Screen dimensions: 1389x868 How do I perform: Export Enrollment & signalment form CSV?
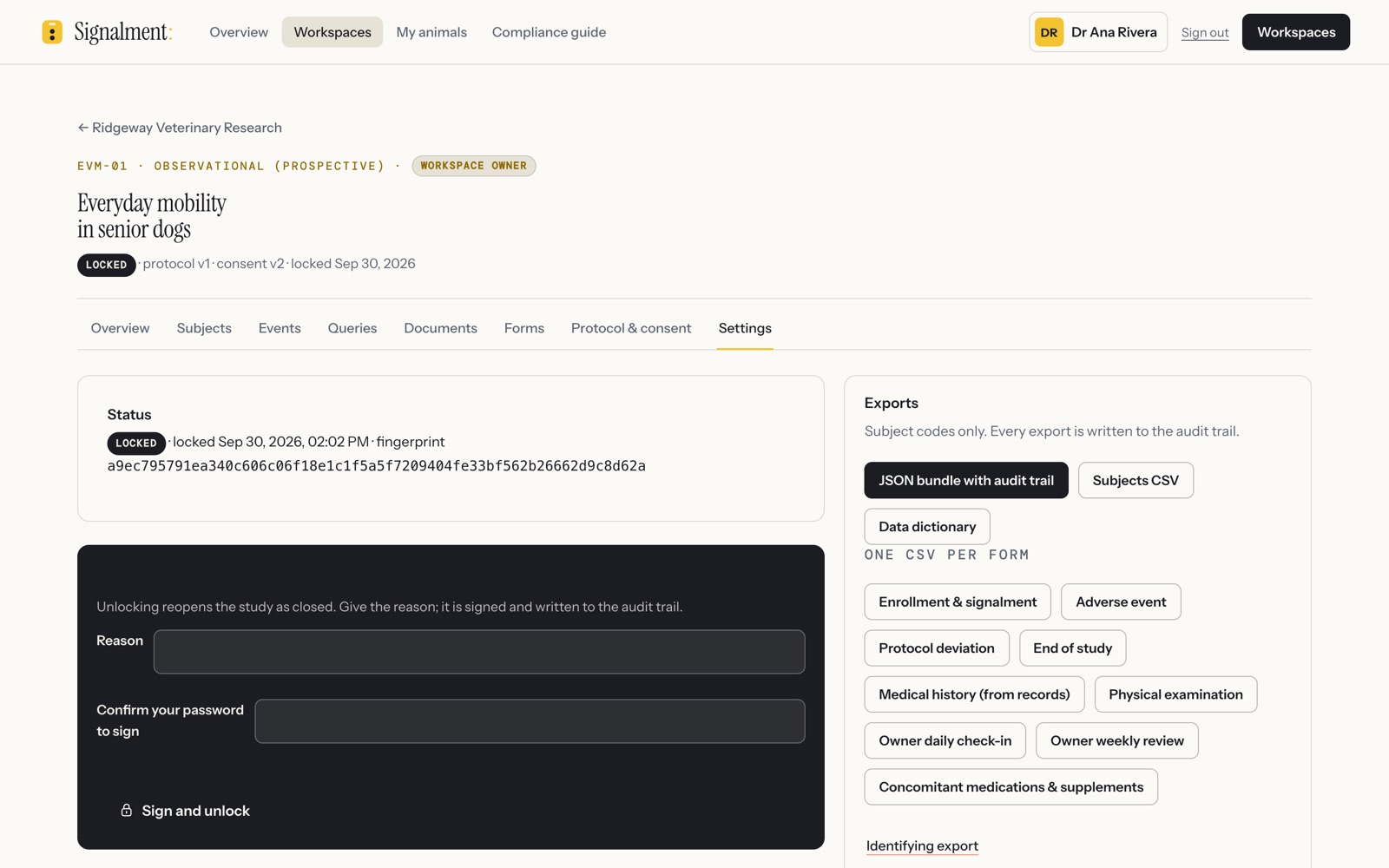(958, 602)
